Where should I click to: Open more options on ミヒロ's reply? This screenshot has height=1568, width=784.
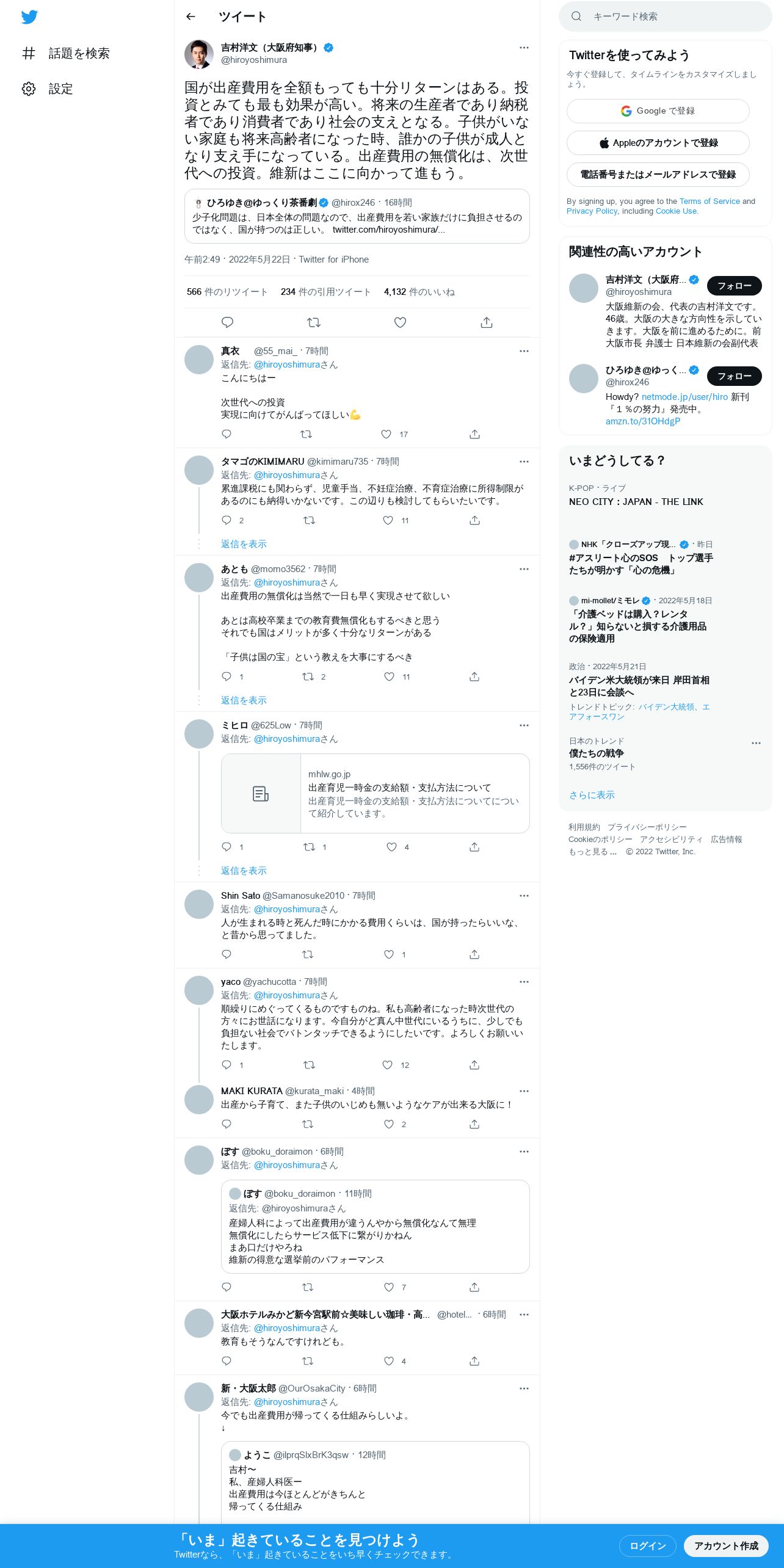coord(524,725)
